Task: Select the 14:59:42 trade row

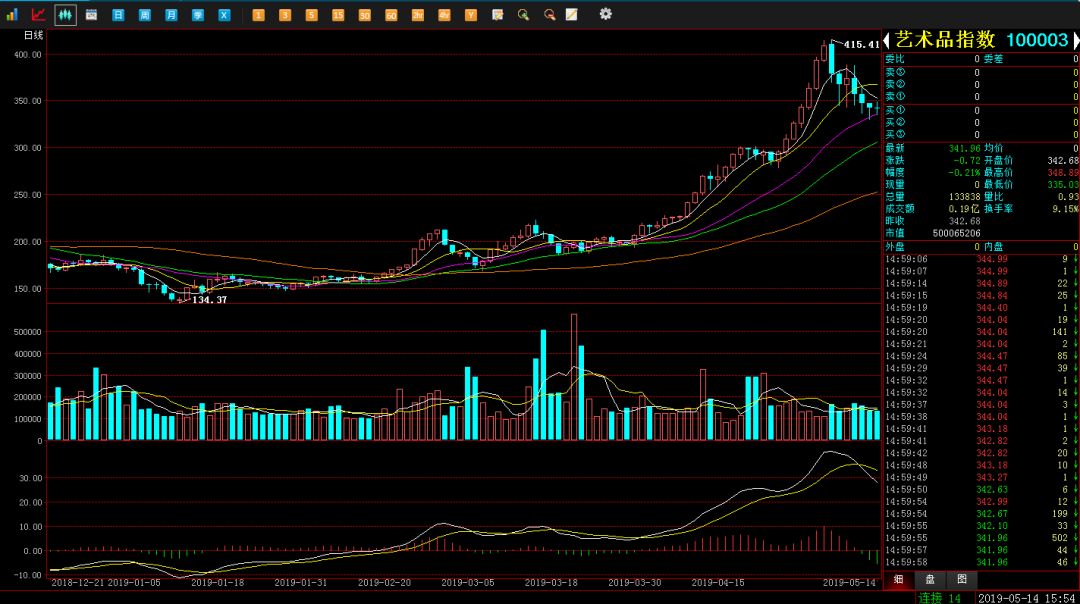Action: point(981,453)
